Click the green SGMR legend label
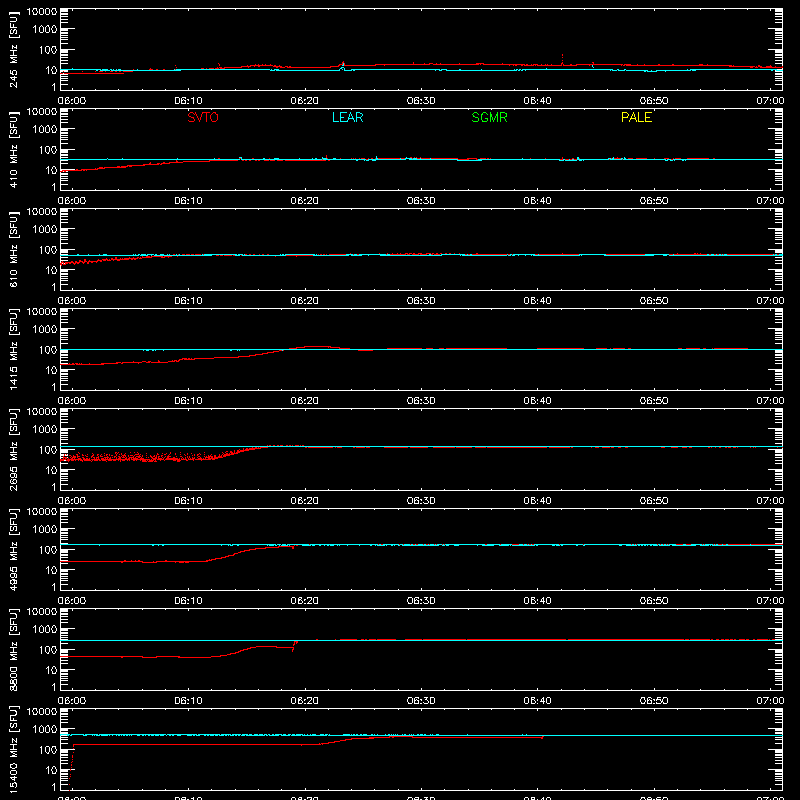The width and height of the screenshot is (800, 800). [489, 117]
